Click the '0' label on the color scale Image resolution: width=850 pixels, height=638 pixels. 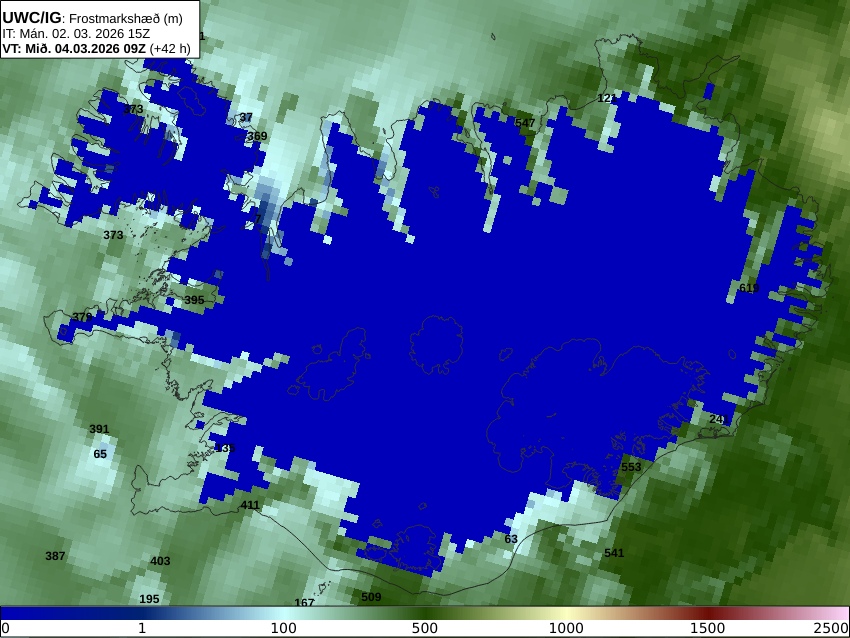point(5,628)
